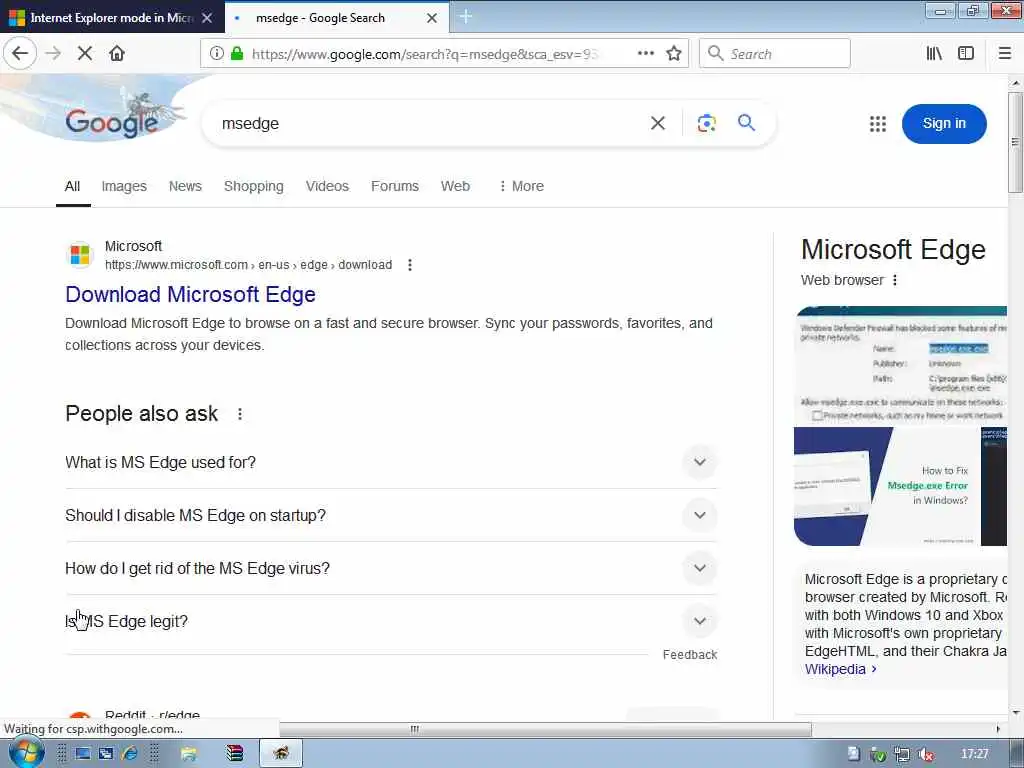Clear the Google search box text
The width and height of the screenshot is (1024, 768).
tap(658, 123)
